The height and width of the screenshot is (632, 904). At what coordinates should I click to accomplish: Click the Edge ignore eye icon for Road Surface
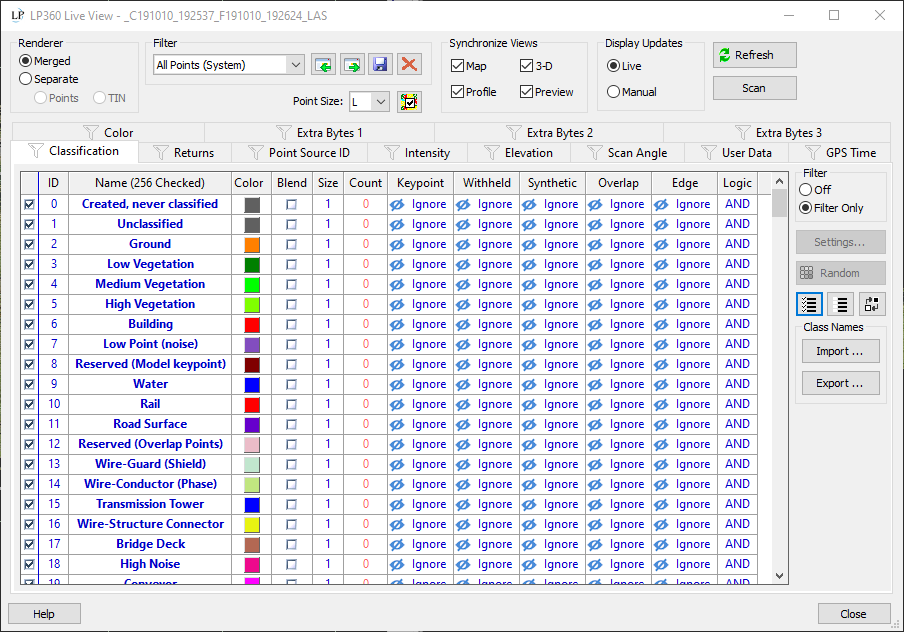[661, 424]
